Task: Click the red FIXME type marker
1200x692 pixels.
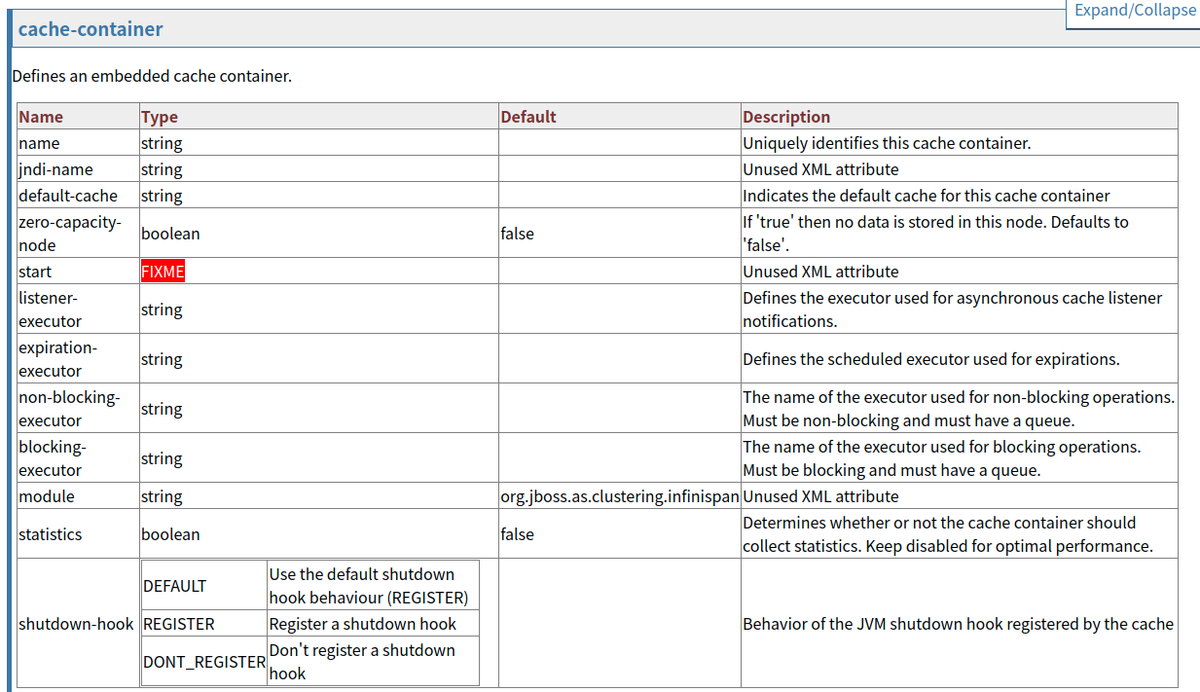Action: pyautogui.click(x=163, y=272)
